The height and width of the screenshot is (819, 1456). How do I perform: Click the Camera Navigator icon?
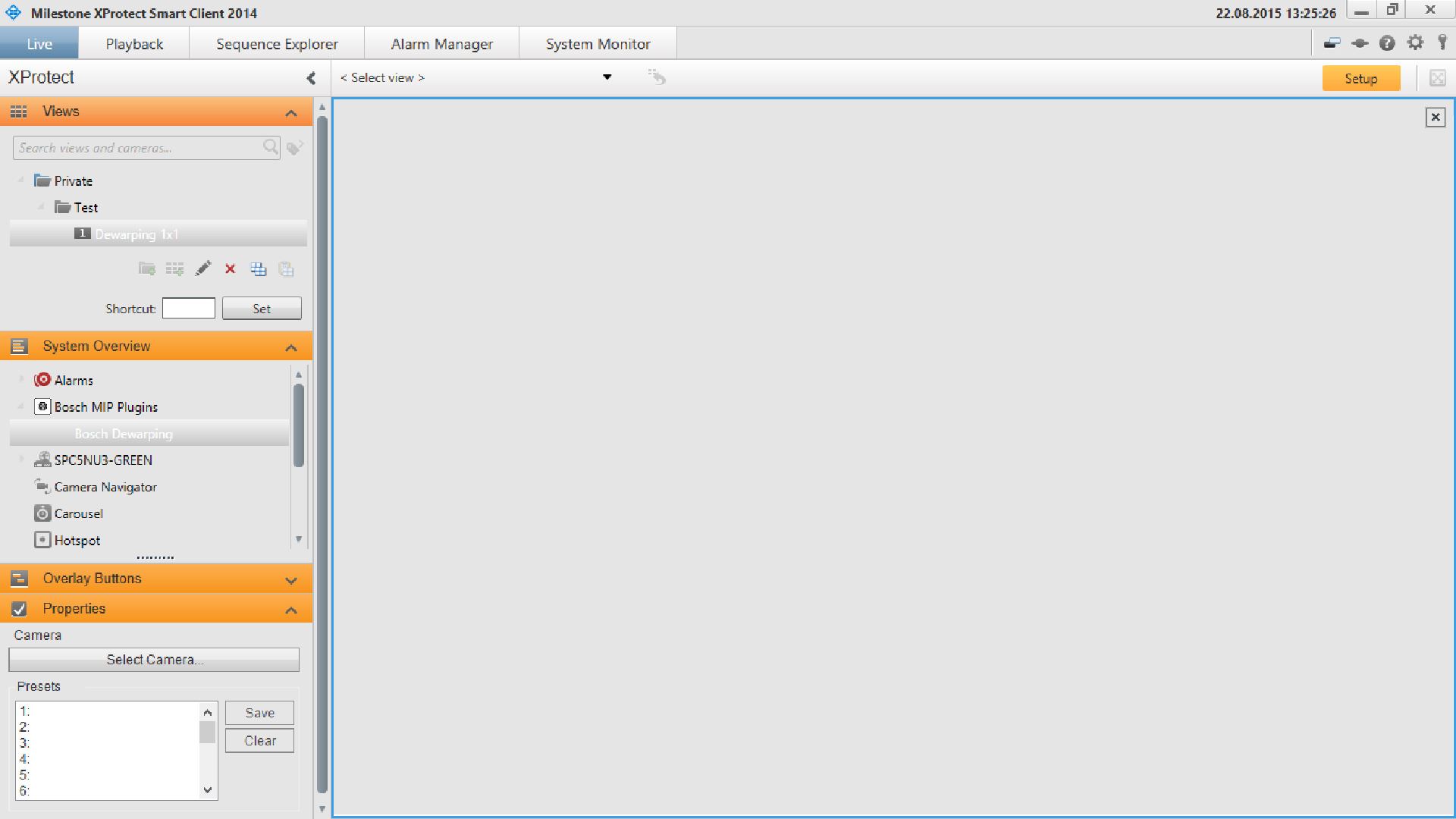pos(42,486)
